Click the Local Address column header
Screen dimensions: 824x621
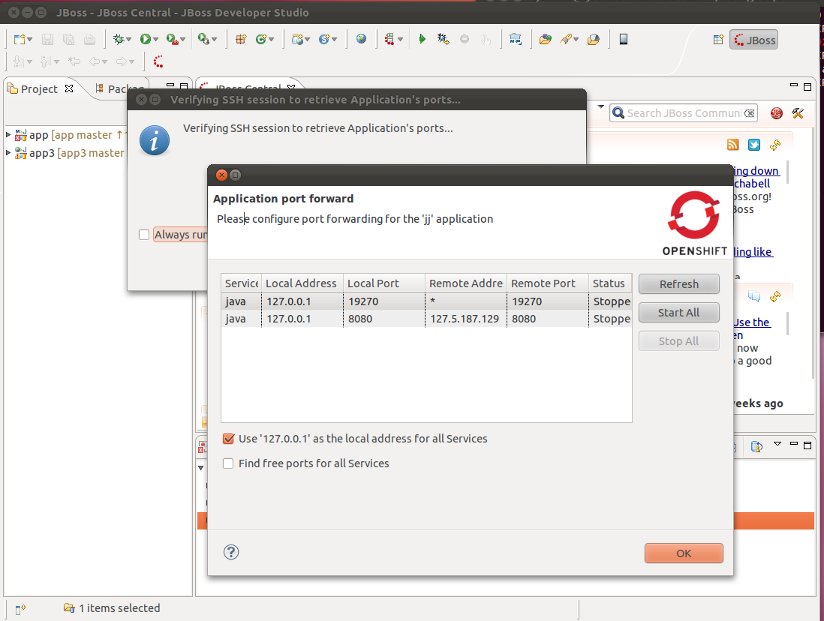pos(302,283)
